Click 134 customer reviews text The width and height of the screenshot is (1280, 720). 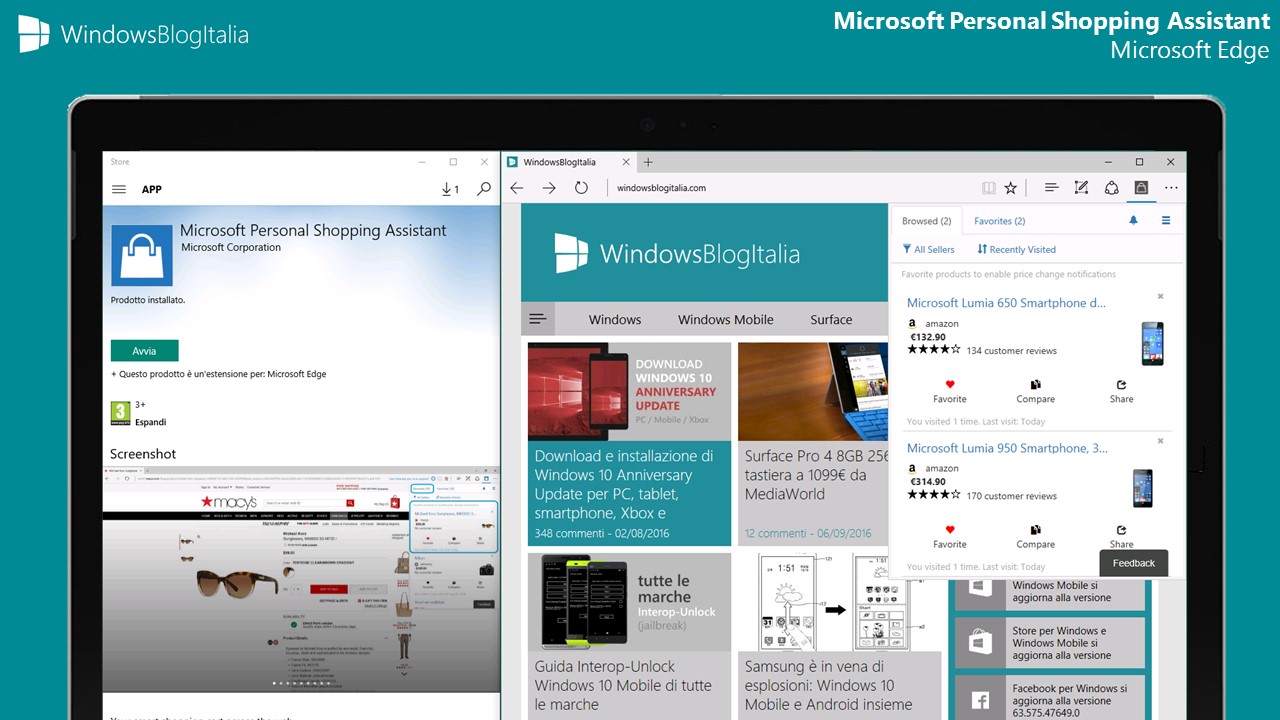[1011, 351]
